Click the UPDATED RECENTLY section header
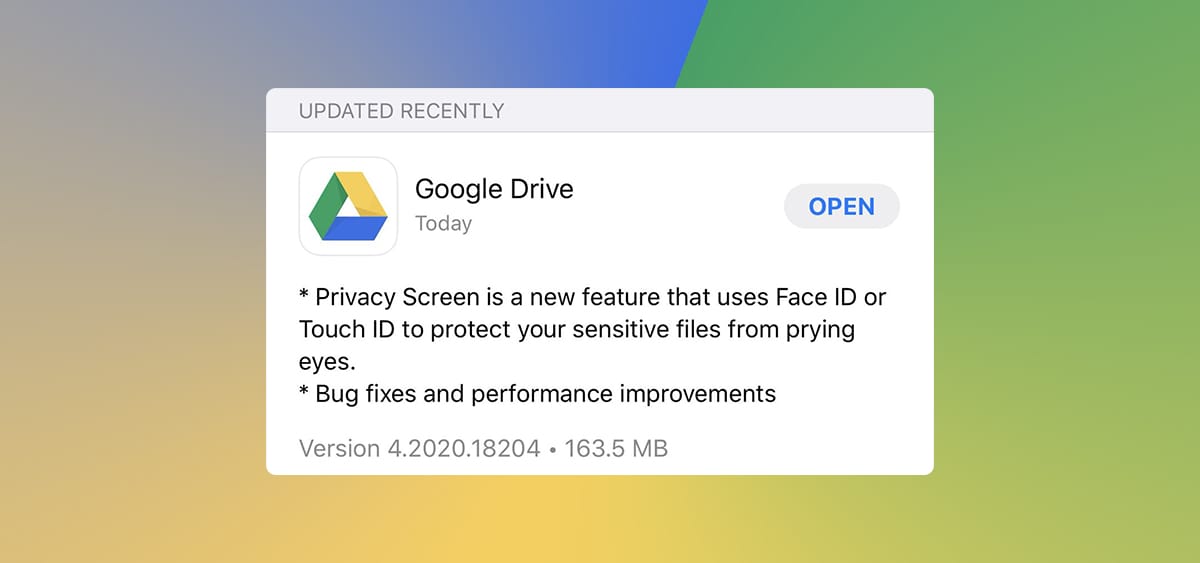Image resolution: width=1200 pixels, height=563 pixels. 401,111
